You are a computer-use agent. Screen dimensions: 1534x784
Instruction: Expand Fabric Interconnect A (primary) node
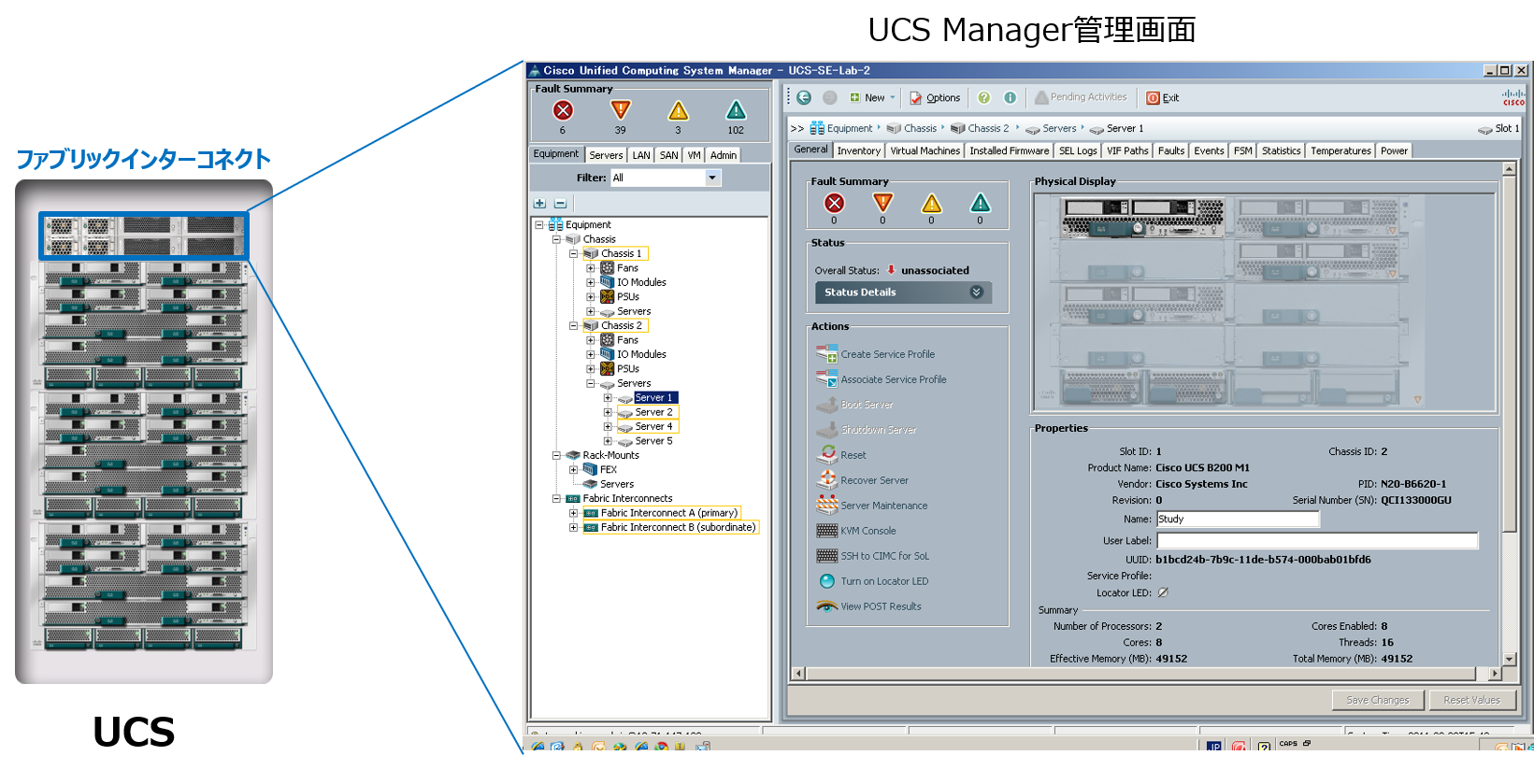(x=573, y=513)
